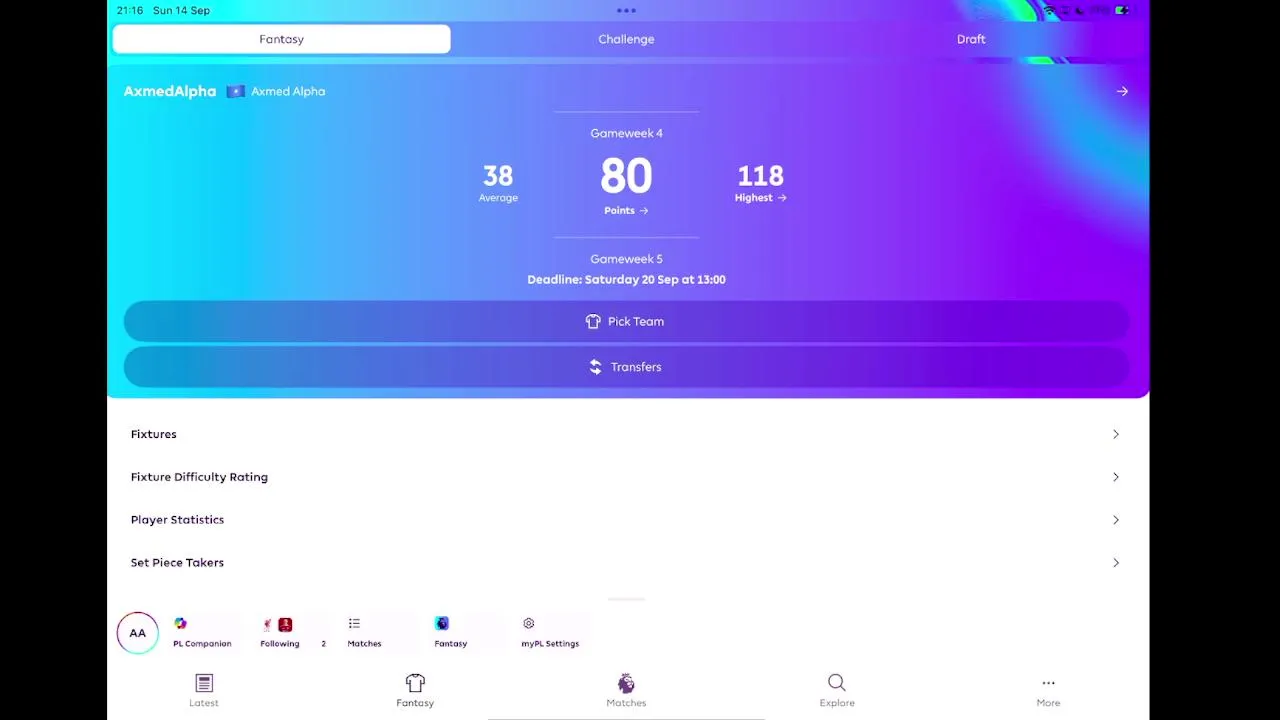
Task: Tap the 21:16 clock in the status bar
Action: 130,10
